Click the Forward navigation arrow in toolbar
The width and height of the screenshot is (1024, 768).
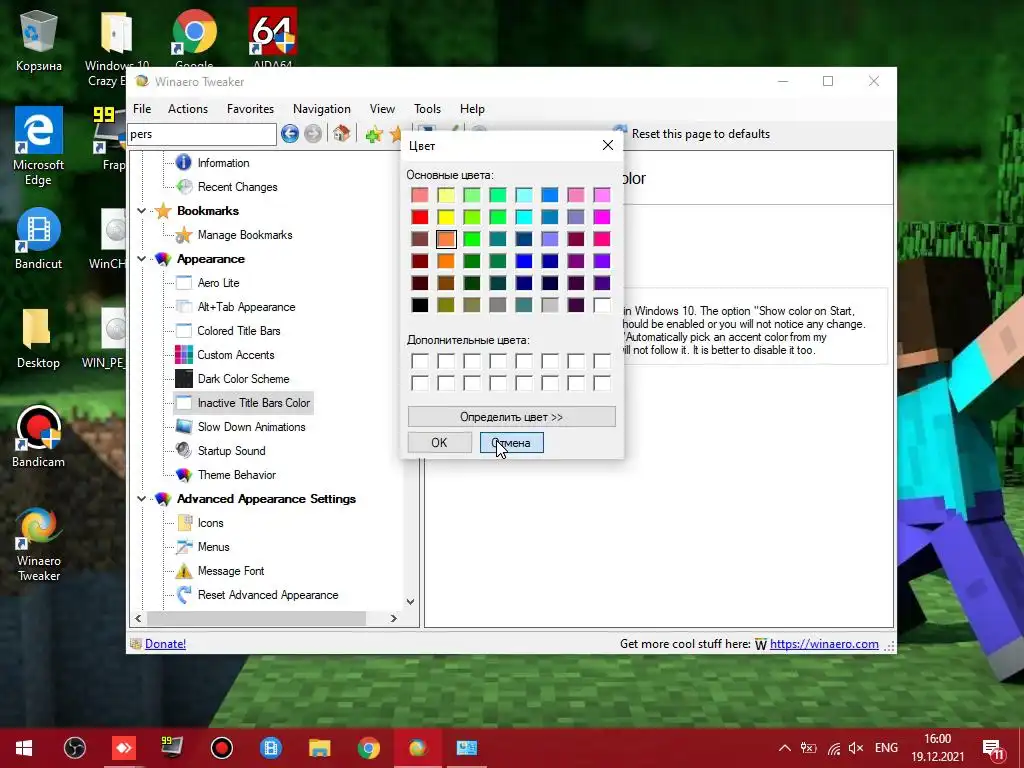[x=313, y=134]
